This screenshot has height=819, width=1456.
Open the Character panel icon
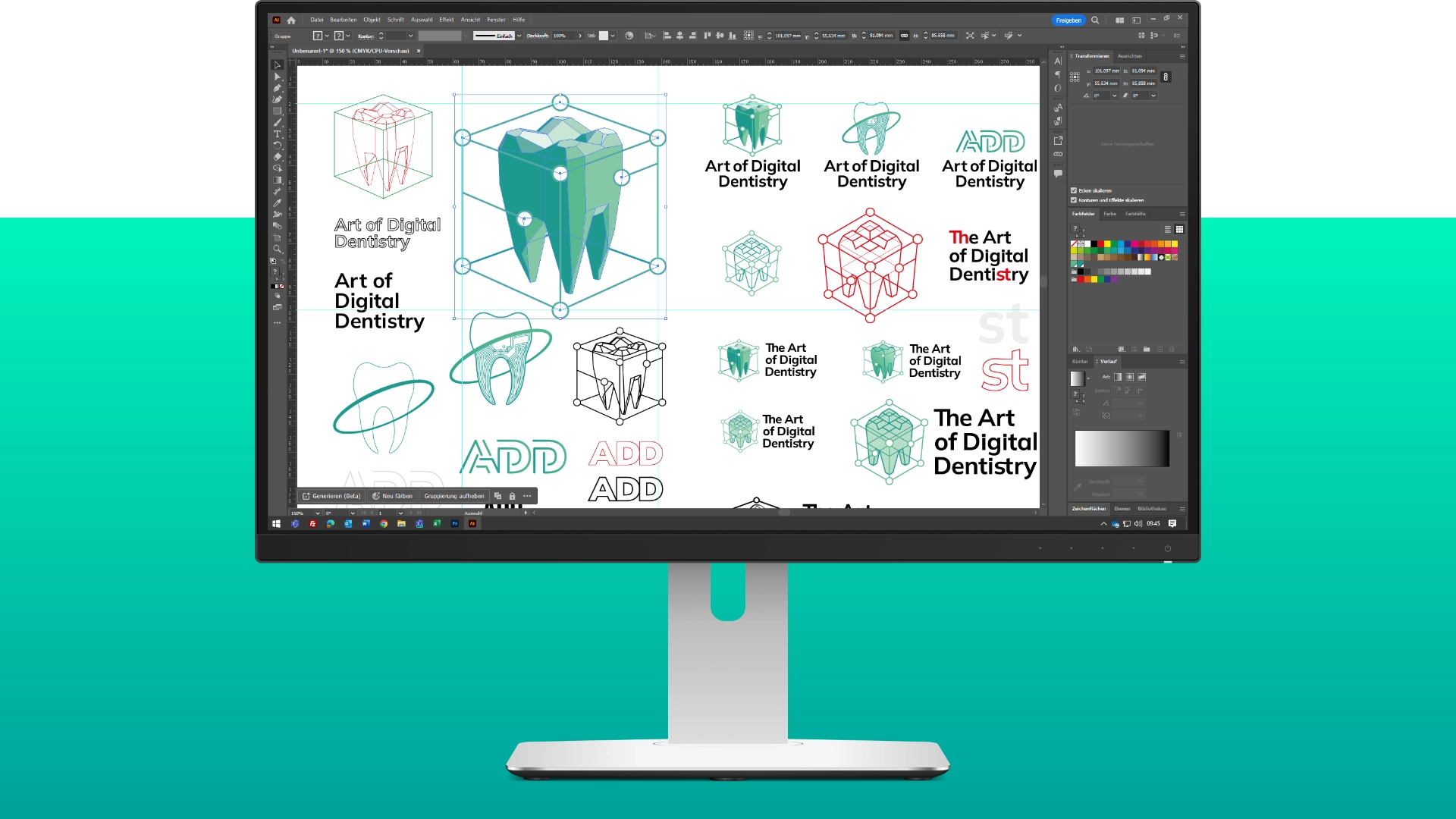[x=1058, y=61]
